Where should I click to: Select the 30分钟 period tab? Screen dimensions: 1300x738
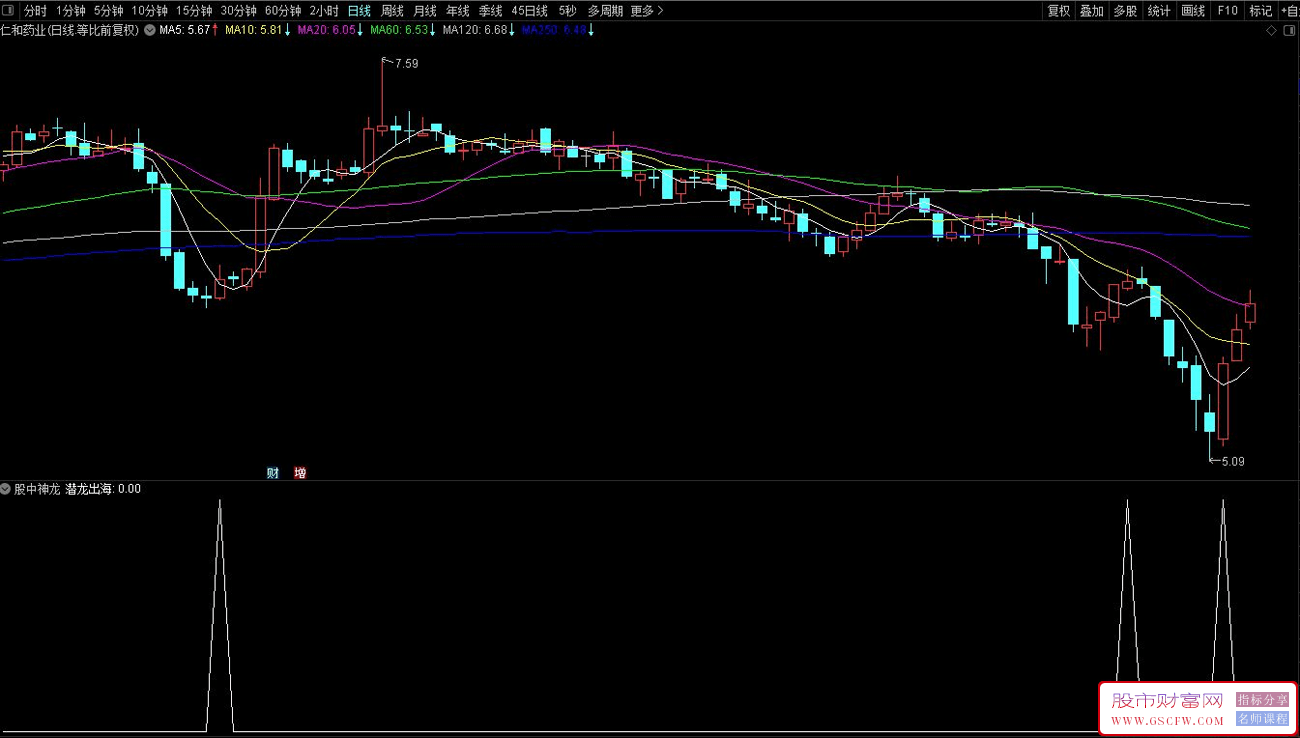pyautogui.click(x=239, y=11)
